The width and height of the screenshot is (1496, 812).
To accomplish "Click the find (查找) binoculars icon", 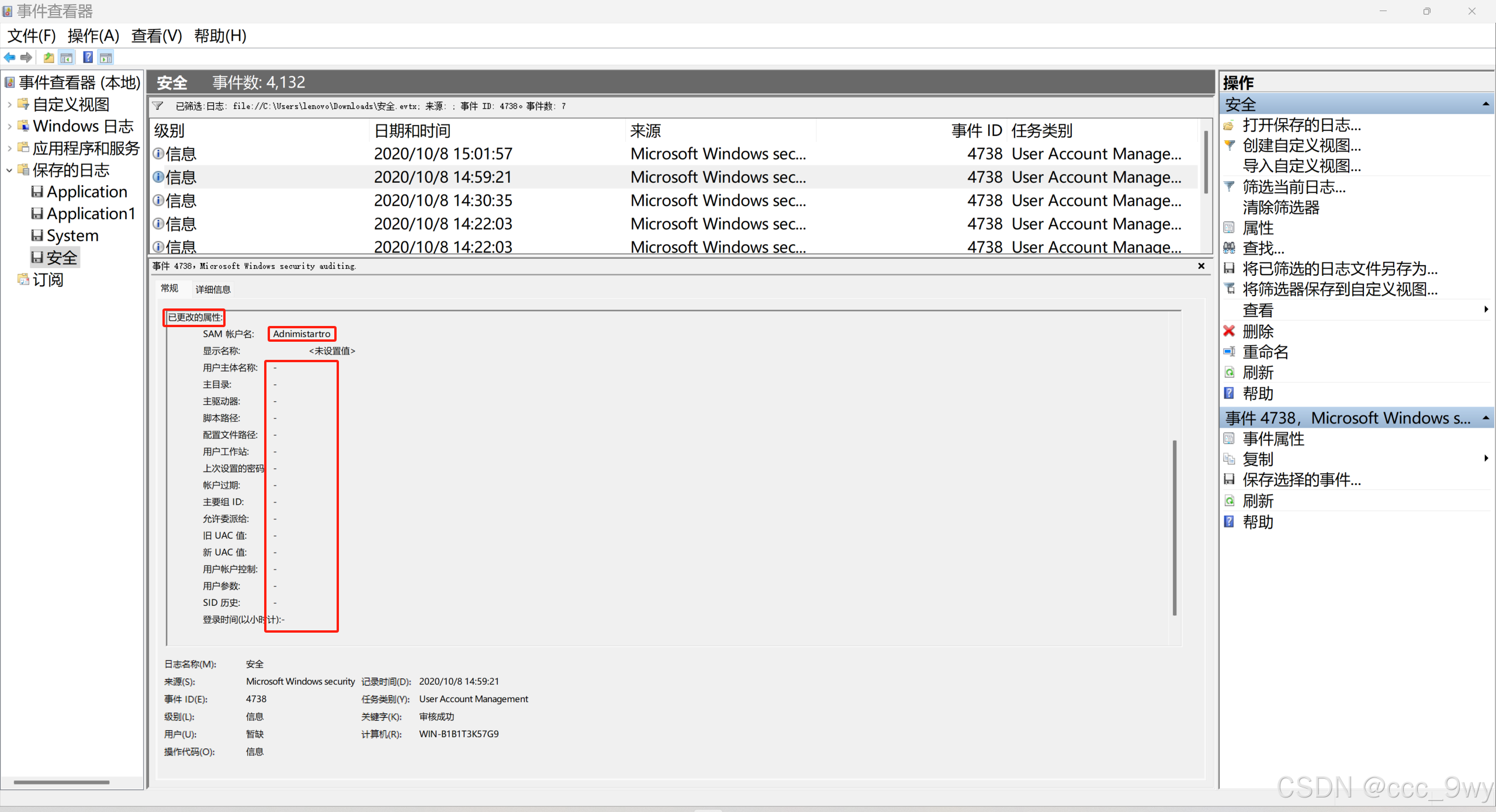I will pos(1229,248).
